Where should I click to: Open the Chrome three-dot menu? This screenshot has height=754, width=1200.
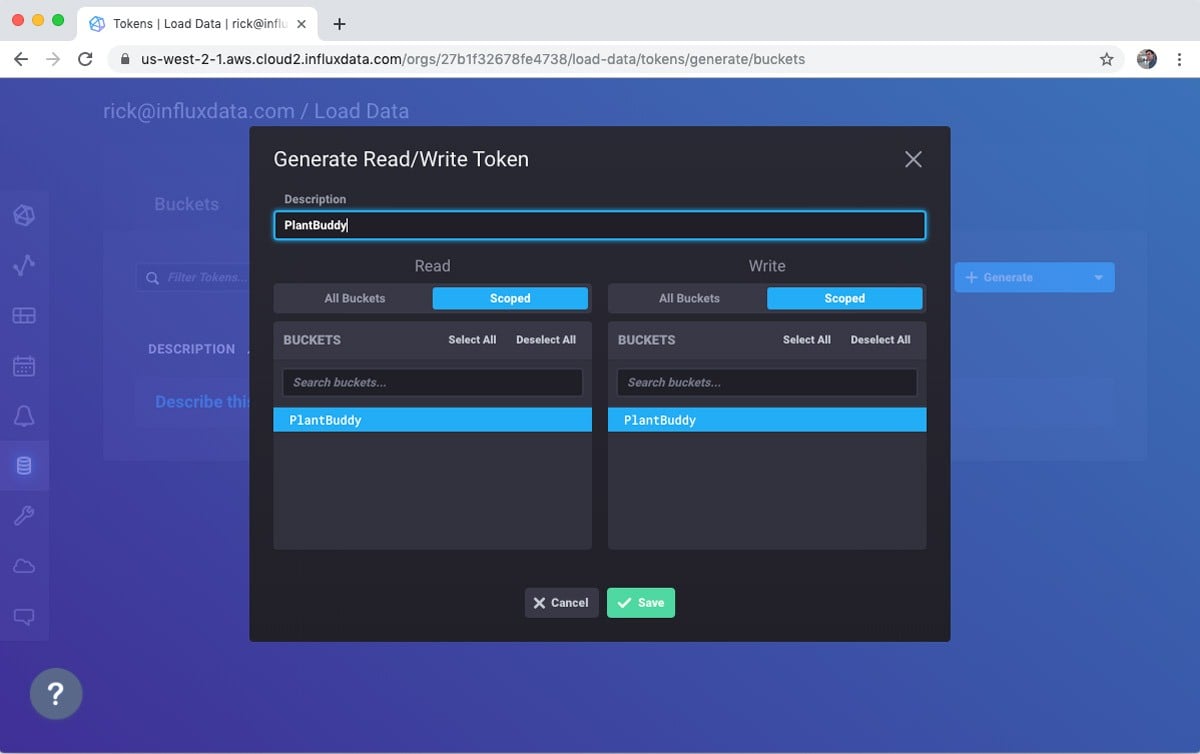pyautogui.click(x=1177, y=59)
